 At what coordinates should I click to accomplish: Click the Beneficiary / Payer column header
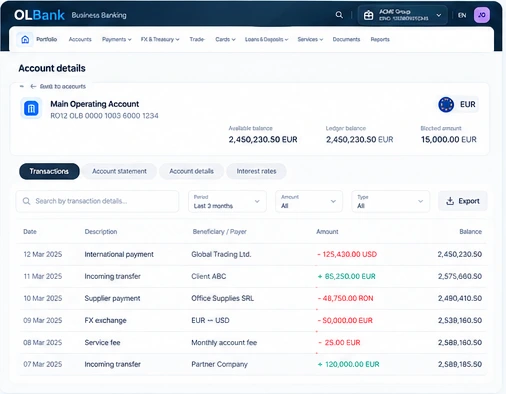(x=219, y=232)
